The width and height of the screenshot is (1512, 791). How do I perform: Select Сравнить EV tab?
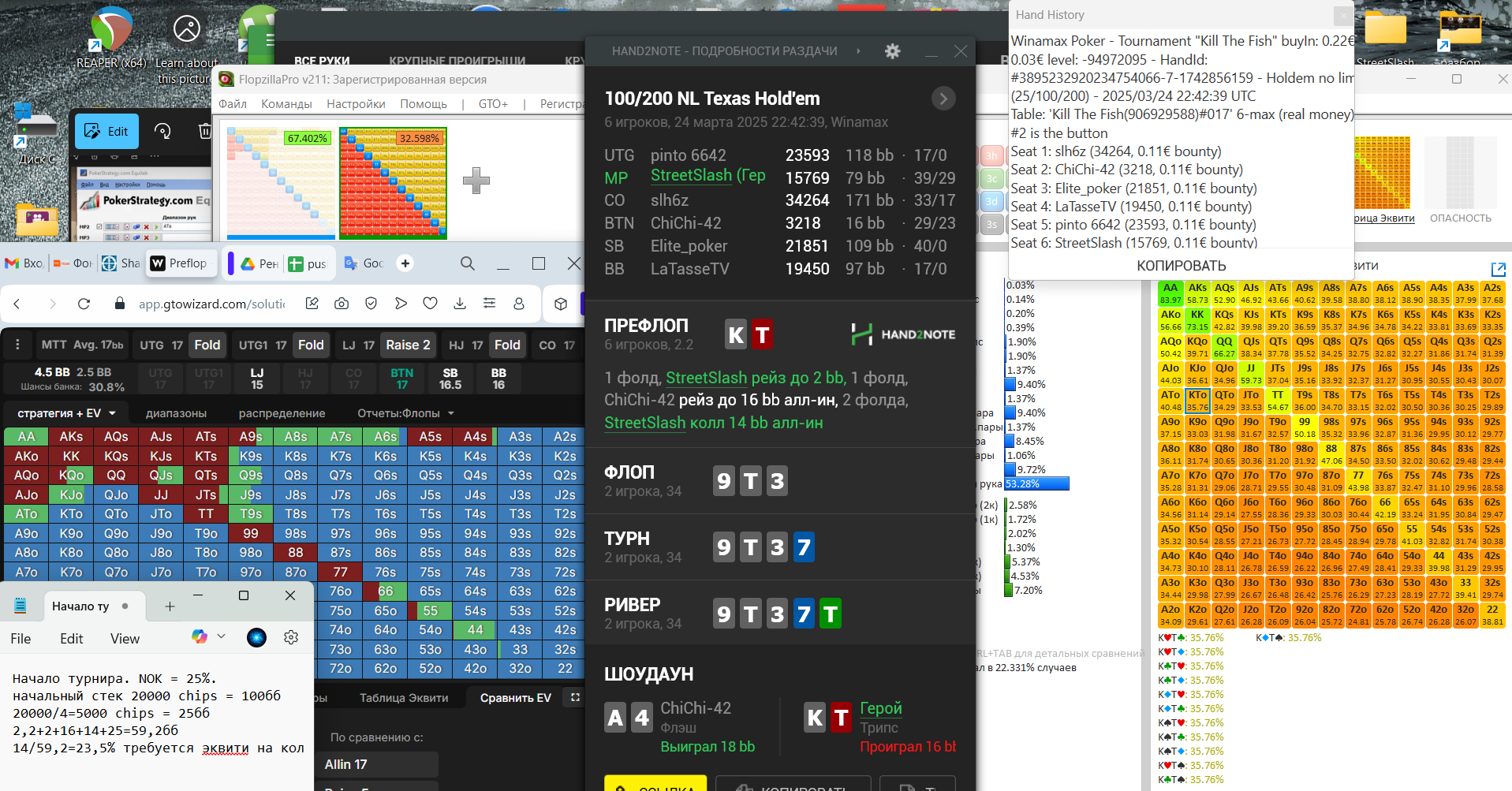click(x=515, y=698)
